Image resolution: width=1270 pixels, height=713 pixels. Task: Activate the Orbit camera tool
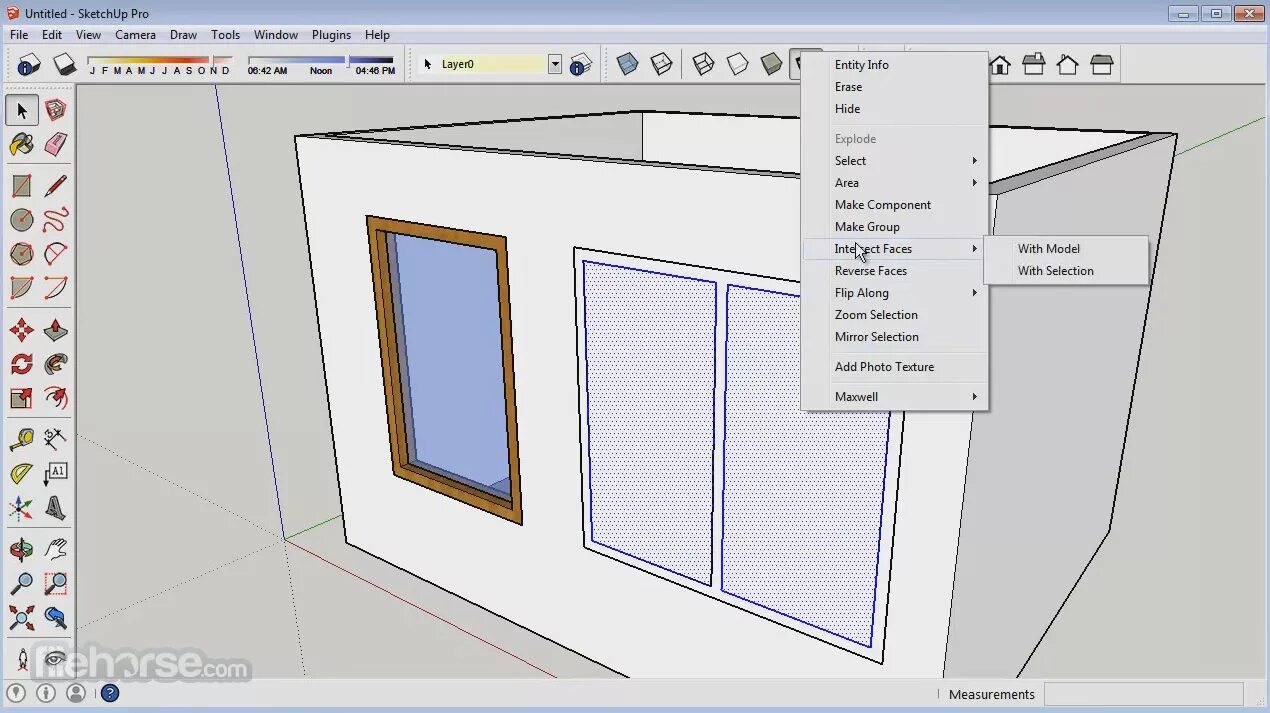[x=22, y=550]
